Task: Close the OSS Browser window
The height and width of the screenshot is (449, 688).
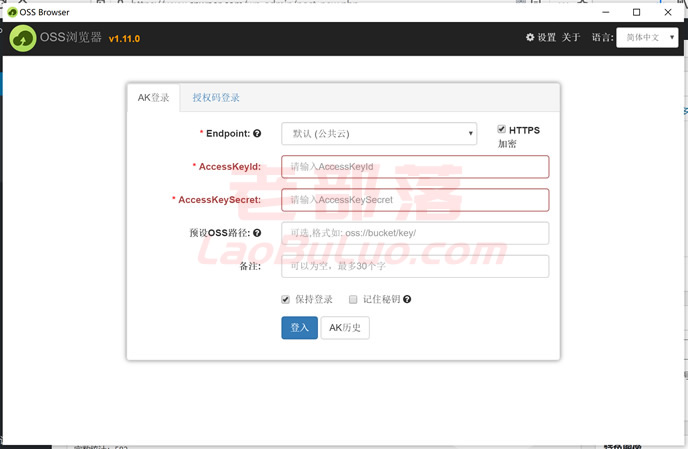Action: tap(668, 12)
